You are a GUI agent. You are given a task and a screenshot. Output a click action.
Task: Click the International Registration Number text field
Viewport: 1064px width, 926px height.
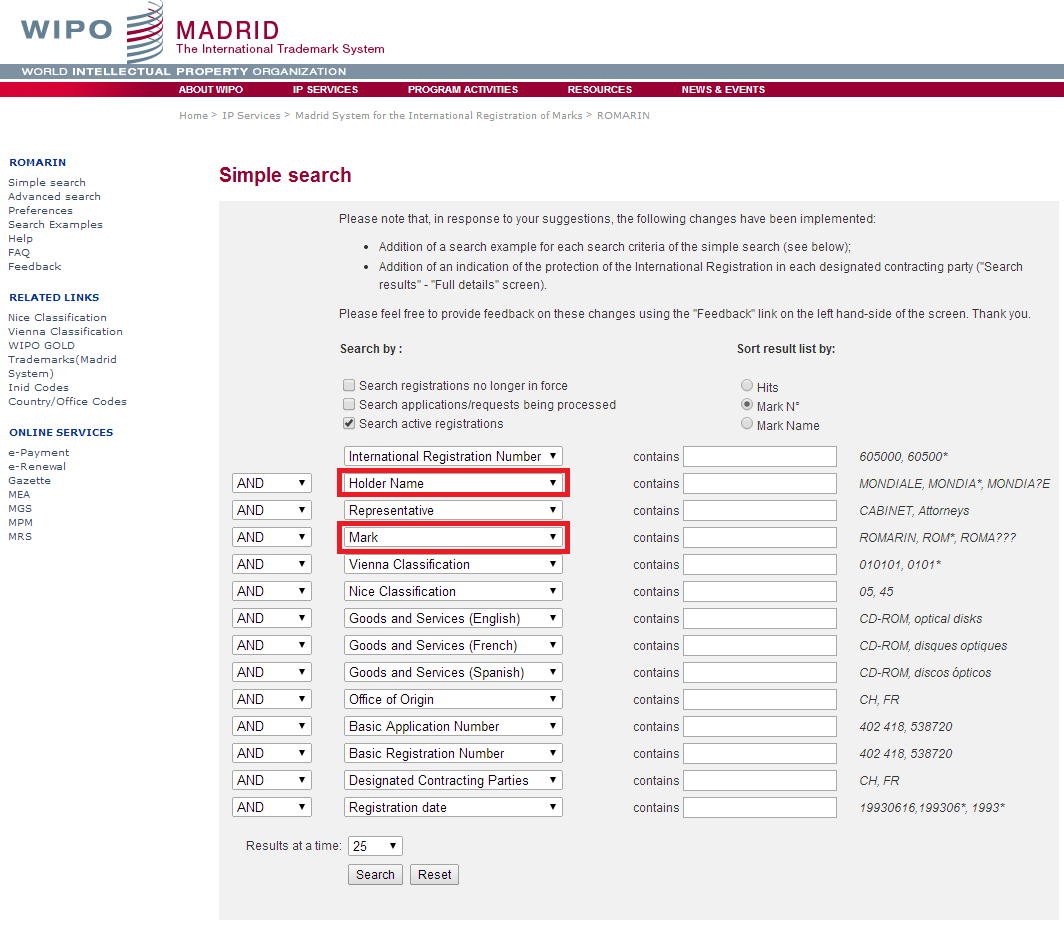click(760, 456)
